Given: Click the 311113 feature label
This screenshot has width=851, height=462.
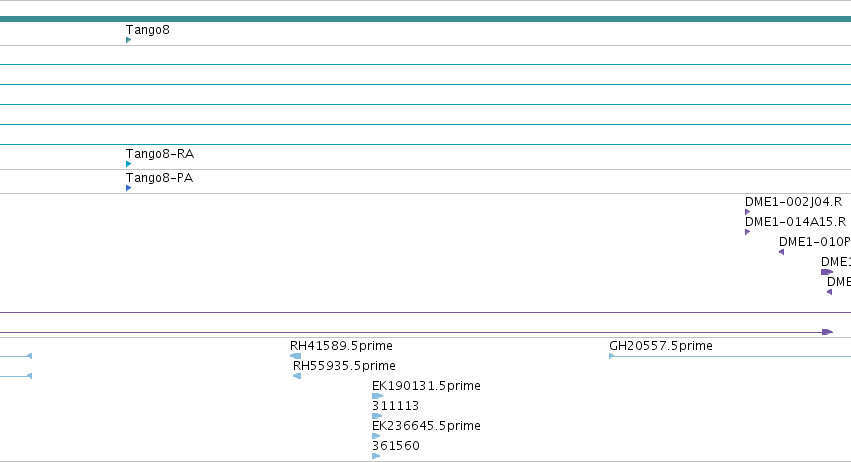Looking at the screenshot, I should pos(396,406).
